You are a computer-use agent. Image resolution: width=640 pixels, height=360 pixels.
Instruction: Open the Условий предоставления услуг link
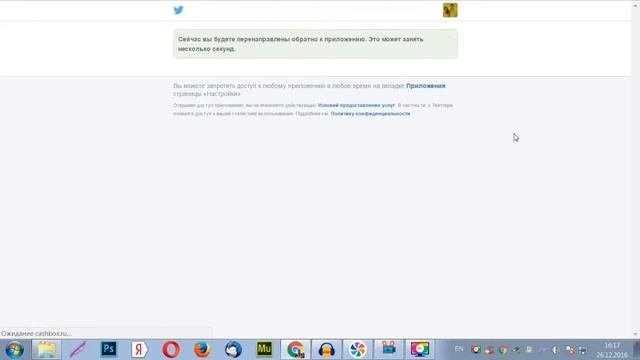(356, 105)
